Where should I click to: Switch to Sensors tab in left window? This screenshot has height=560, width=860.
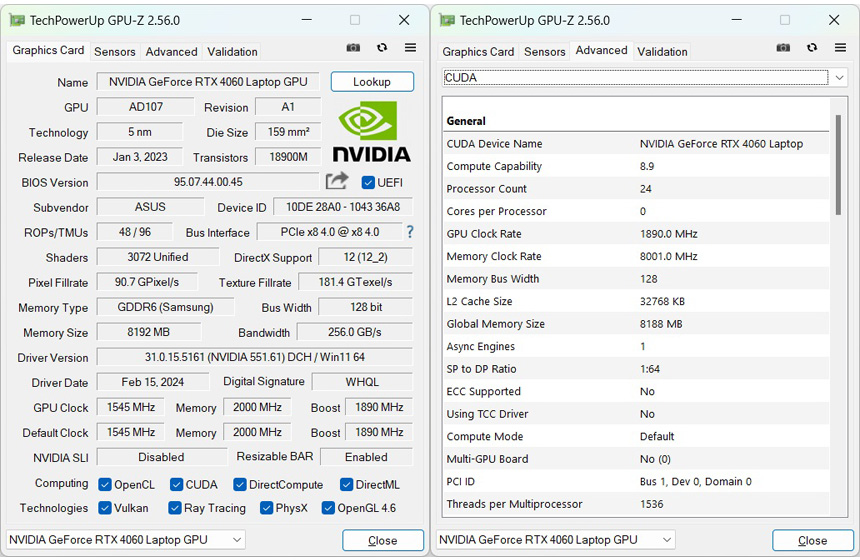115,52
